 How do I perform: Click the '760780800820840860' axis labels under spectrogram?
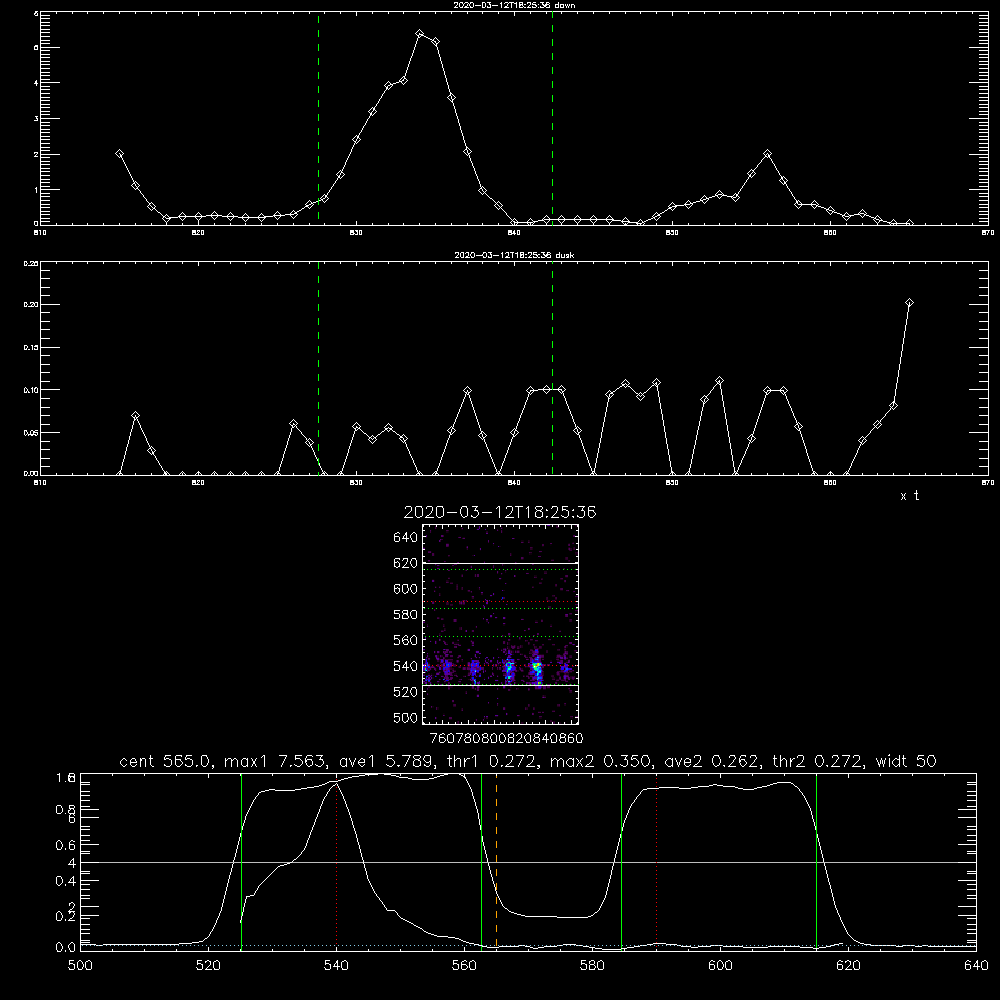point(506,739)
